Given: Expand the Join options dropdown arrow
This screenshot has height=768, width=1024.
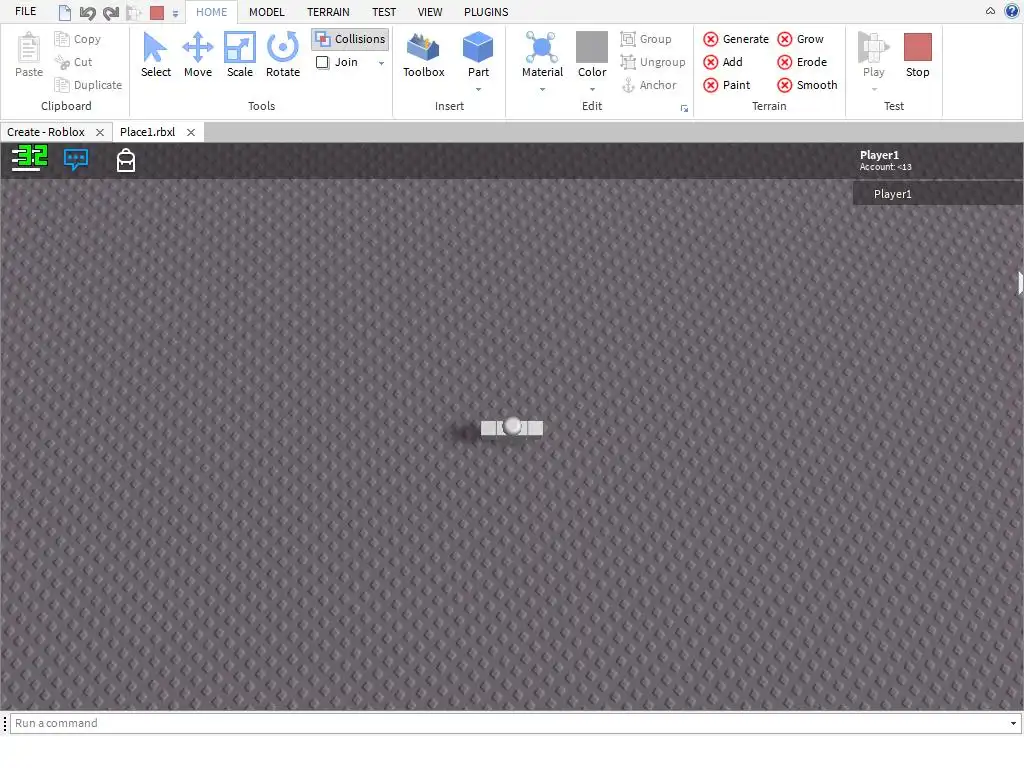Looking at the screenshot, I should tap(381, 63).
